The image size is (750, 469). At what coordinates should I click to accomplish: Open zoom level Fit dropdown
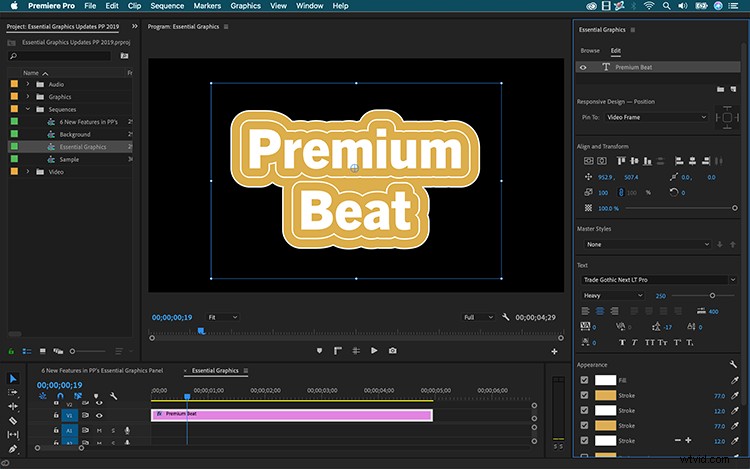coord(222,317)
